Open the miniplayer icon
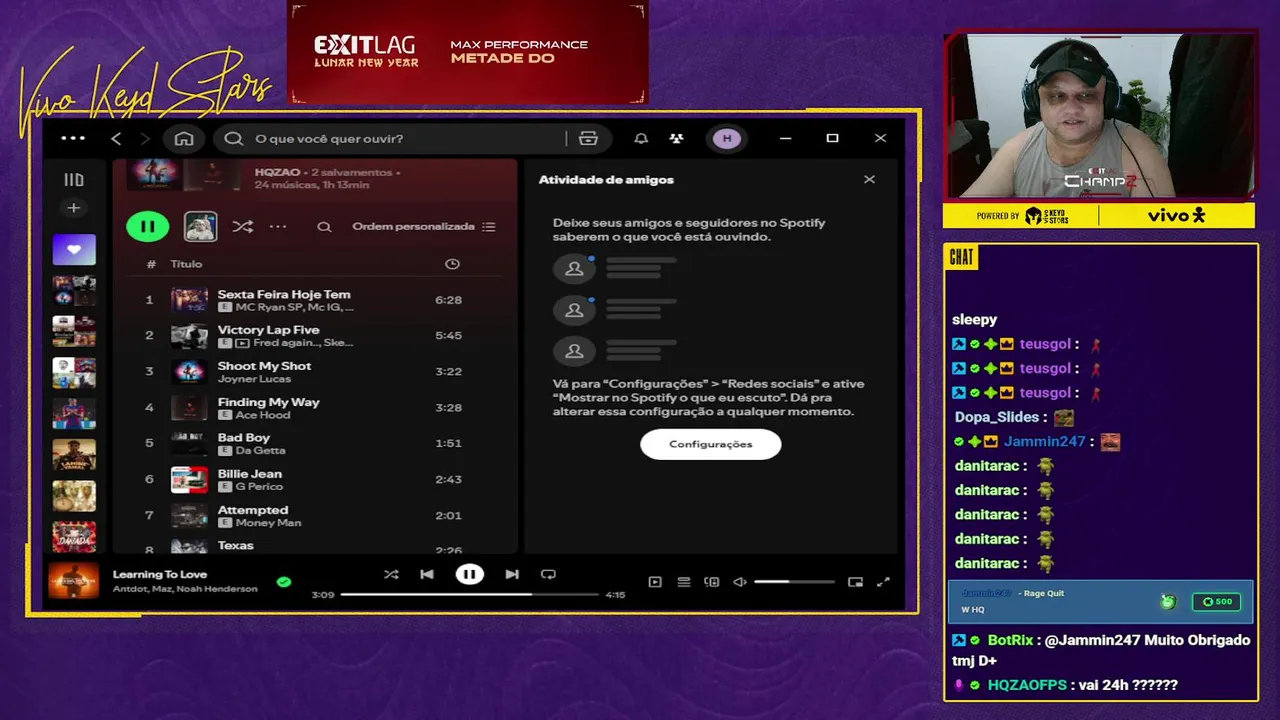This screenshot has height=720, width=1280. 855,581
